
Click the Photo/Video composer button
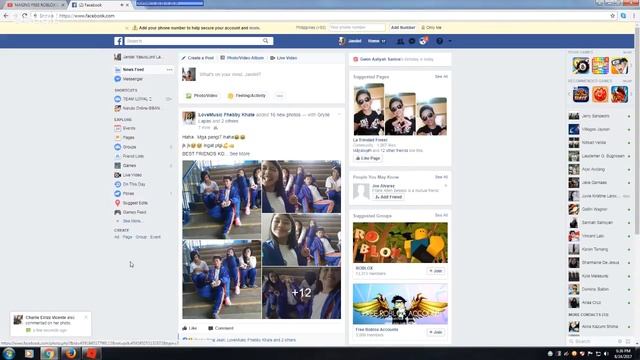tap(202, 96)
